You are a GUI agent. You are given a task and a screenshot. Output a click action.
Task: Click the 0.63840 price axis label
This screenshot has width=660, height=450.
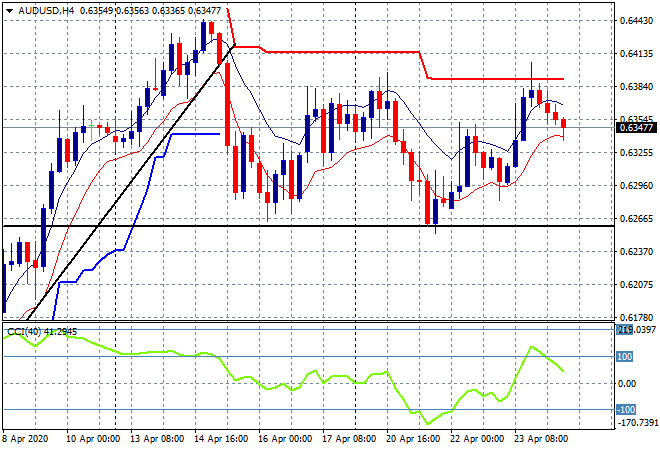point(636,86)
